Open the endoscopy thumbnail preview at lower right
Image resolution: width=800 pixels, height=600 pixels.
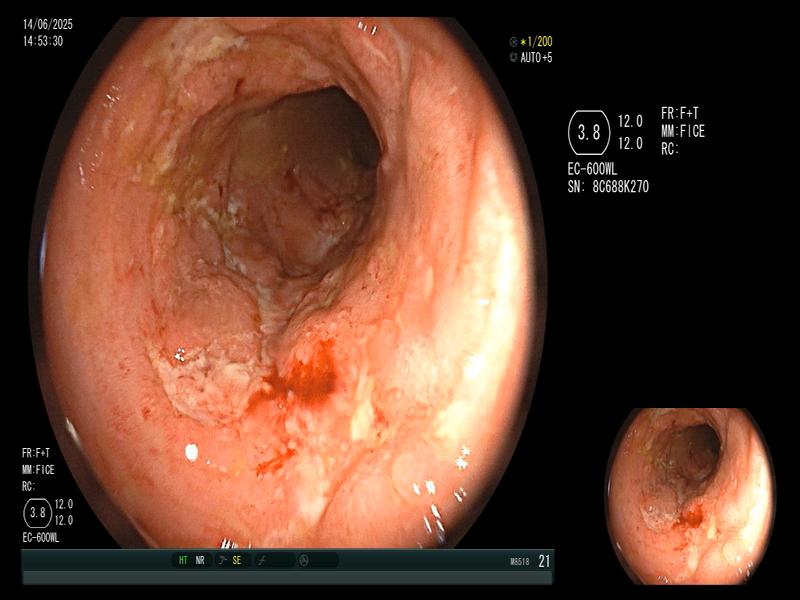point(691,496)
